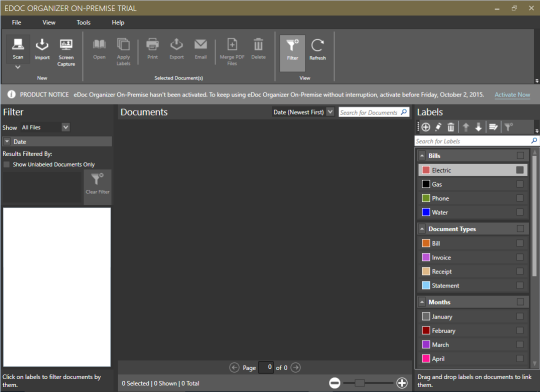Open the Scan dropdown arrow
This screenshot has height=392, width=540.
[x=18, y=67]
